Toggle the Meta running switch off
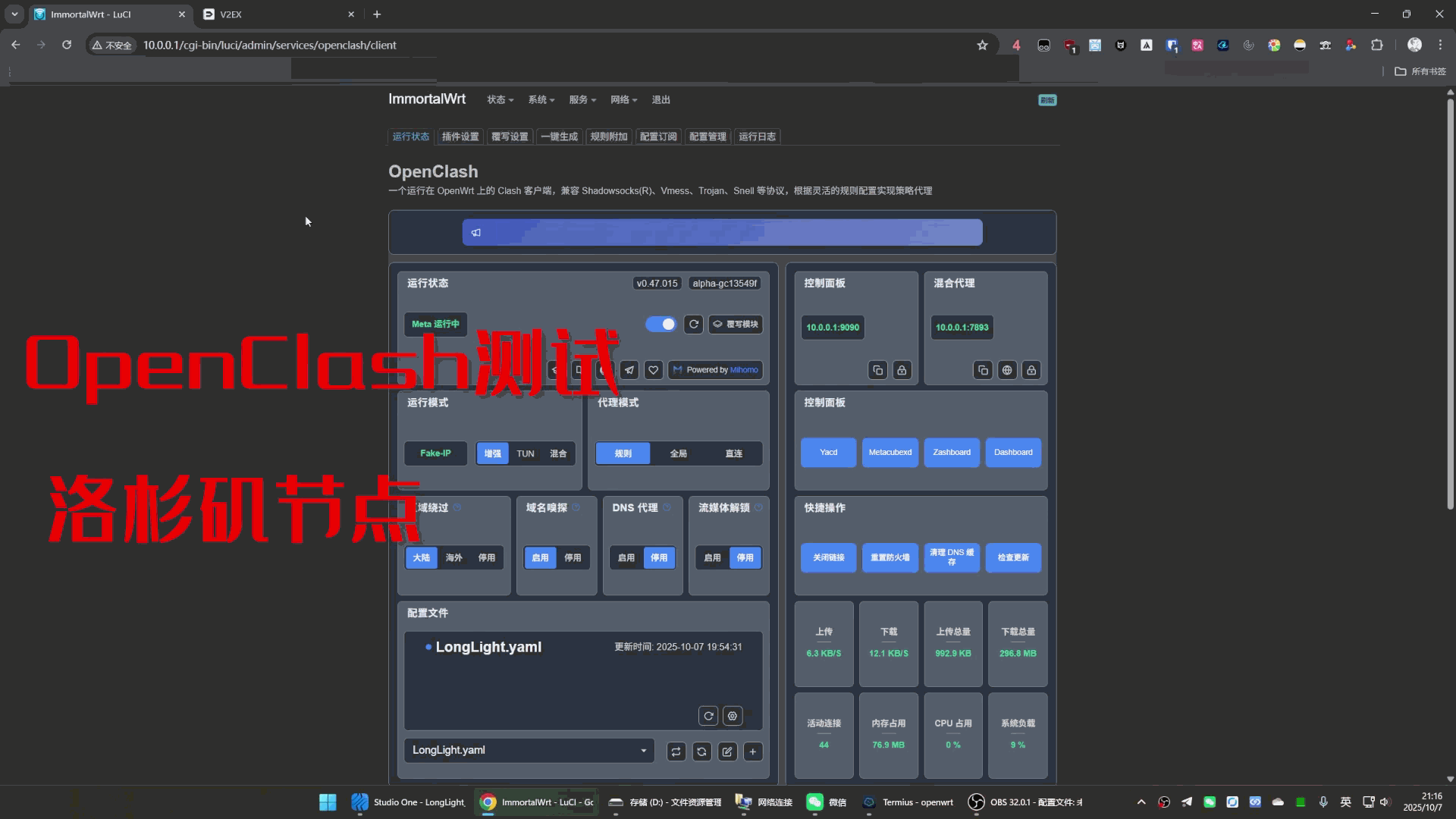This screenshot has height=819, width=1456. pos(661,324)
